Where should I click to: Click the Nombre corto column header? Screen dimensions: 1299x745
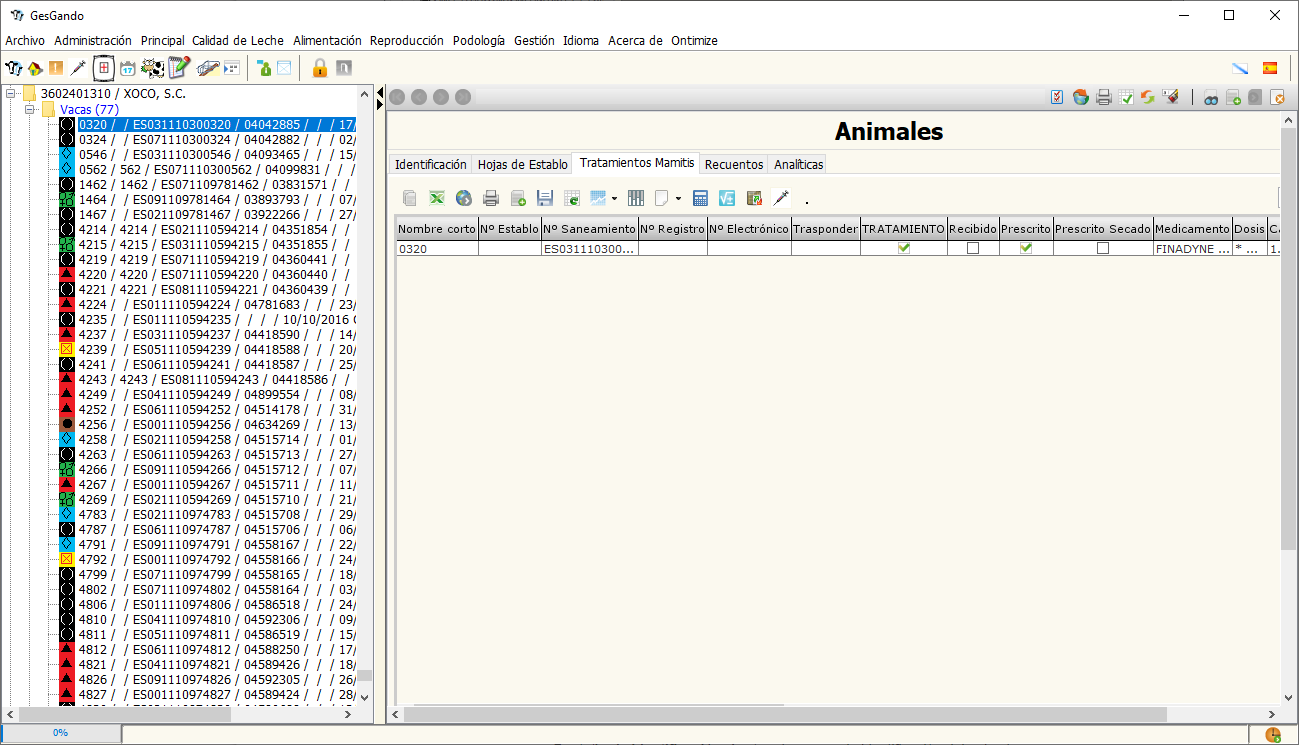click(x=437, y=229)
